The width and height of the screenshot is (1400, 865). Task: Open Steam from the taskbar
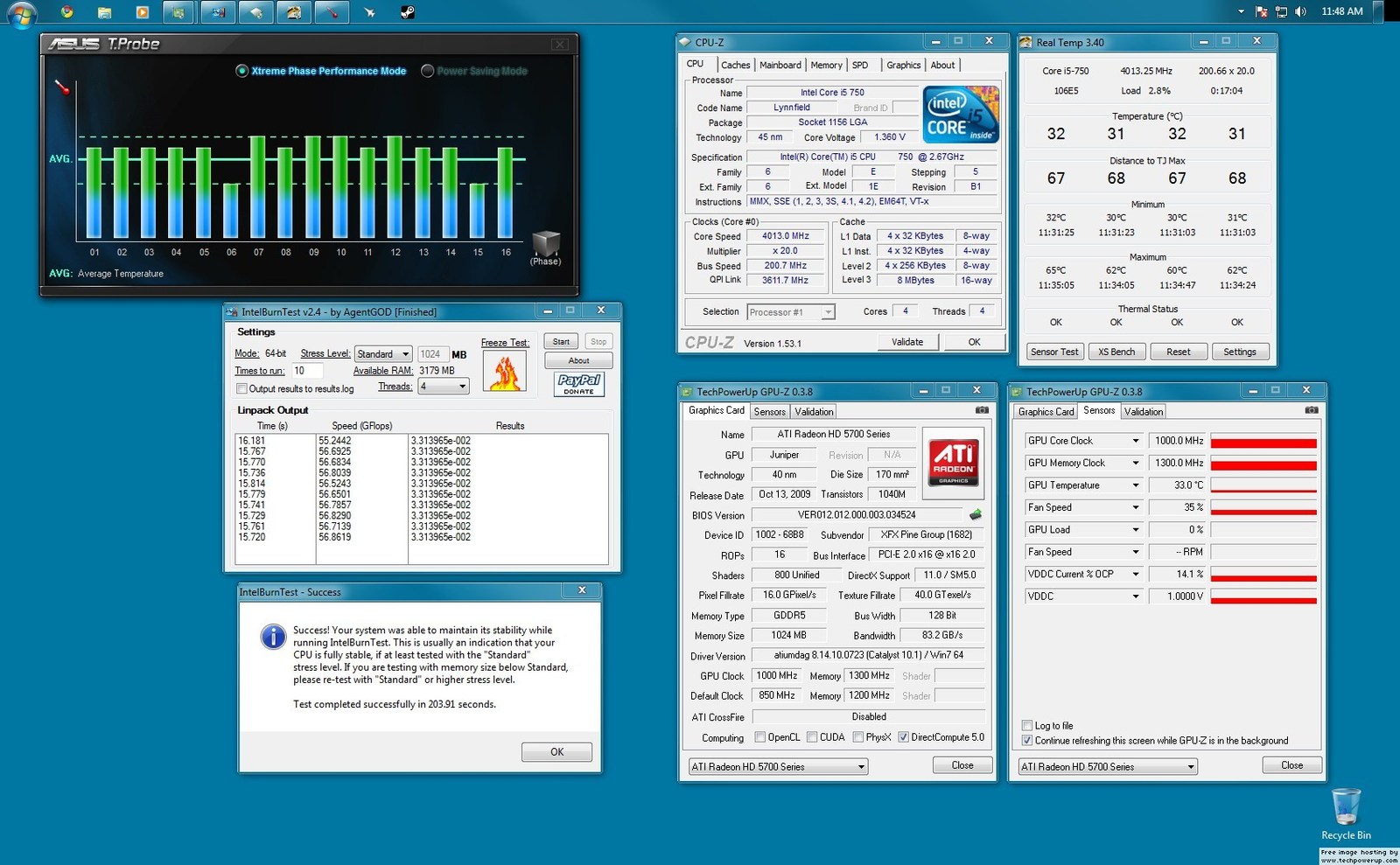(x=408, y=12)
